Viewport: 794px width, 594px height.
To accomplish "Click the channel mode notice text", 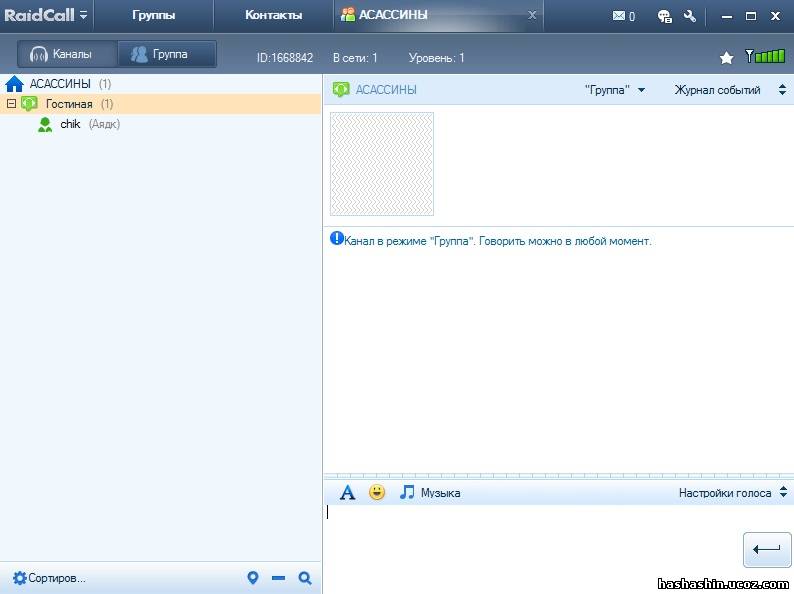I will pos(497,241).
